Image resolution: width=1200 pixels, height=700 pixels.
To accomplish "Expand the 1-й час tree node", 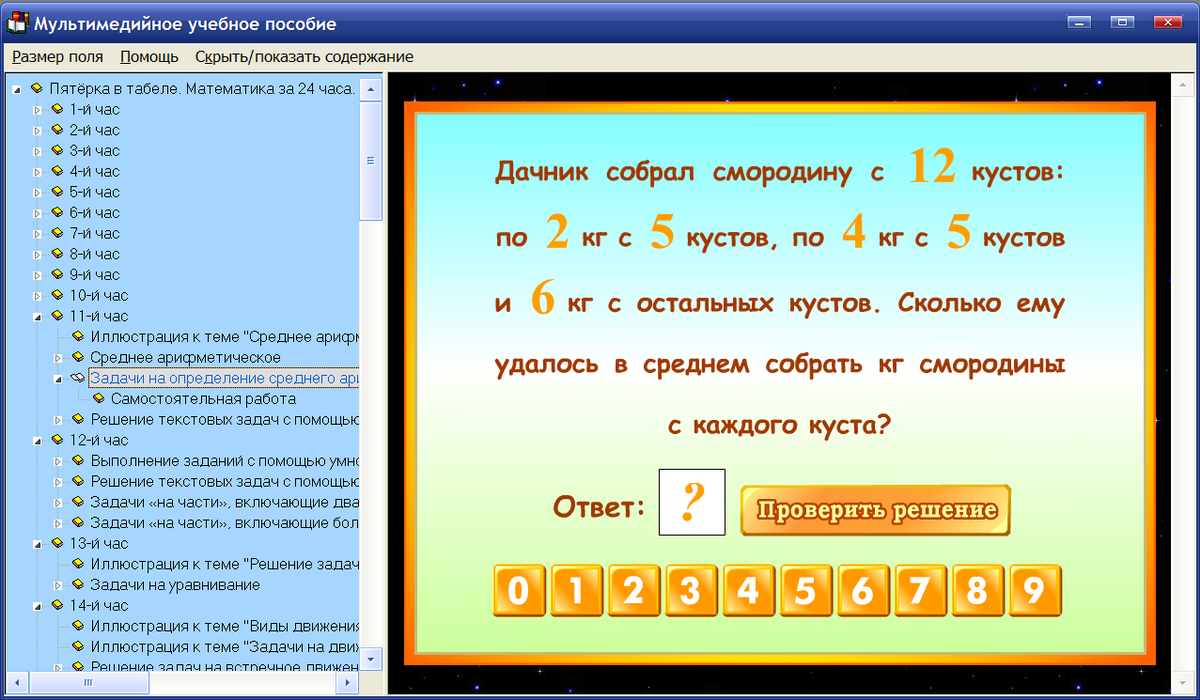I will pos(38,109).
